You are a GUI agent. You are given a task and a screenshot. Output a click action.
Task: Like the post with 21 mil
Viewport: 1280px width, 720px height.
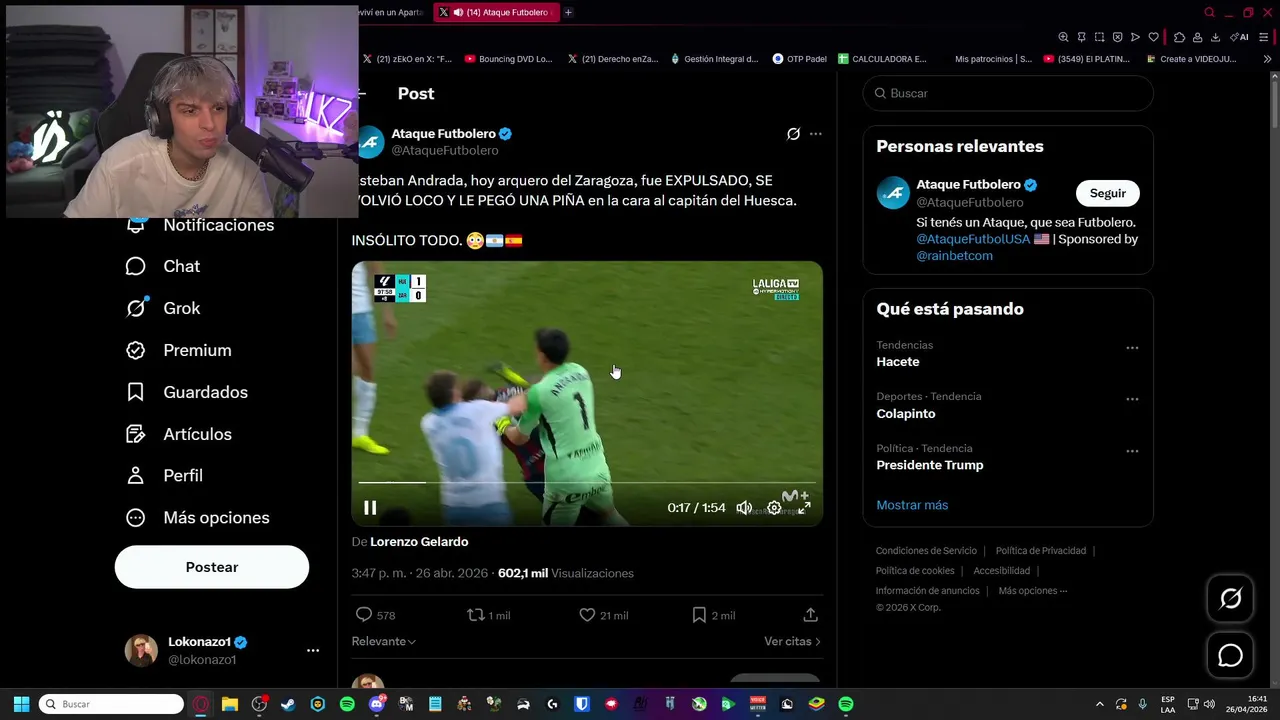click(587, 615)
